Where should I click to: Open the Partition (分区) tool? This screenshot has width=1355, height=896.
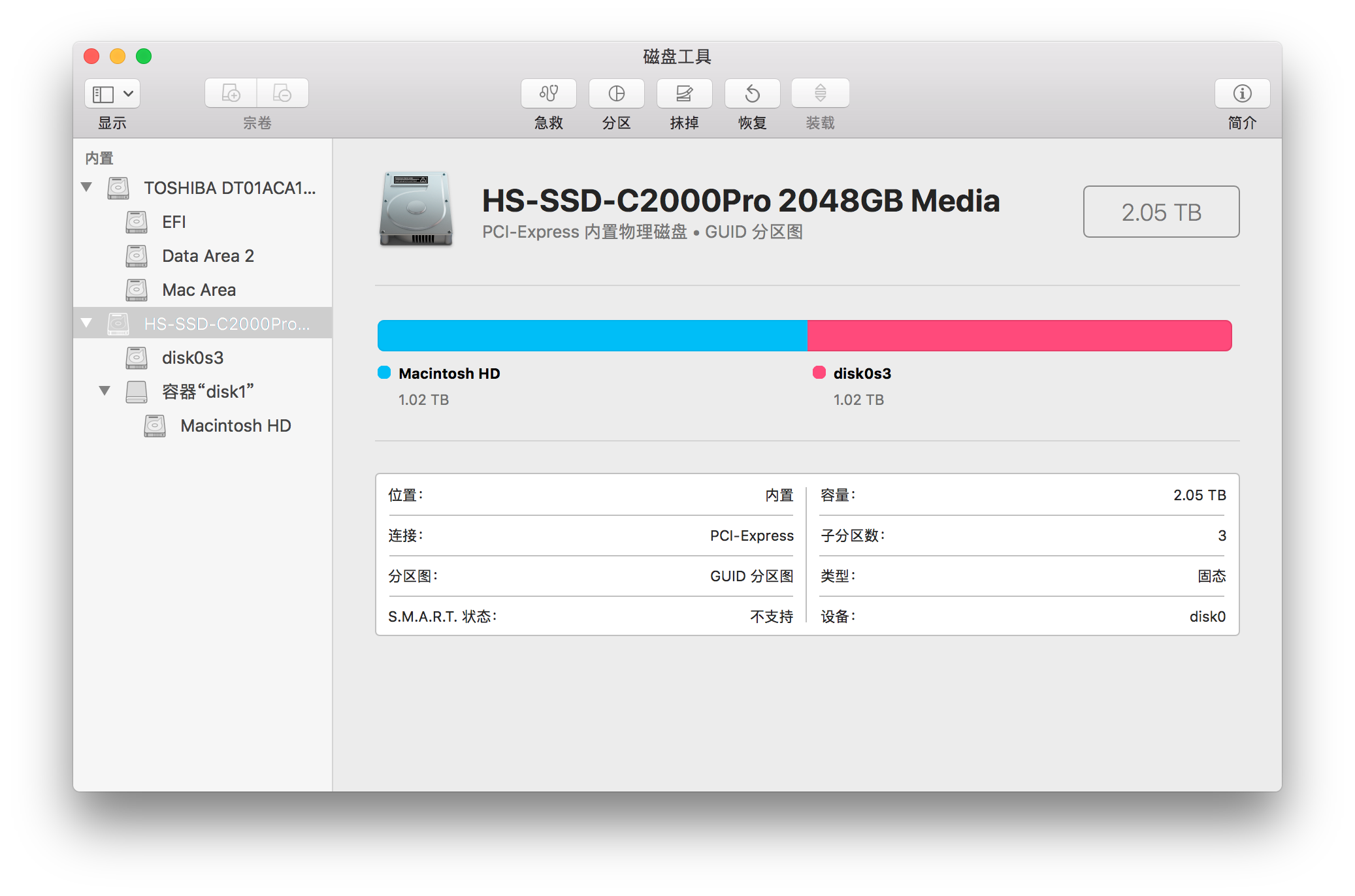pos(616,94)
